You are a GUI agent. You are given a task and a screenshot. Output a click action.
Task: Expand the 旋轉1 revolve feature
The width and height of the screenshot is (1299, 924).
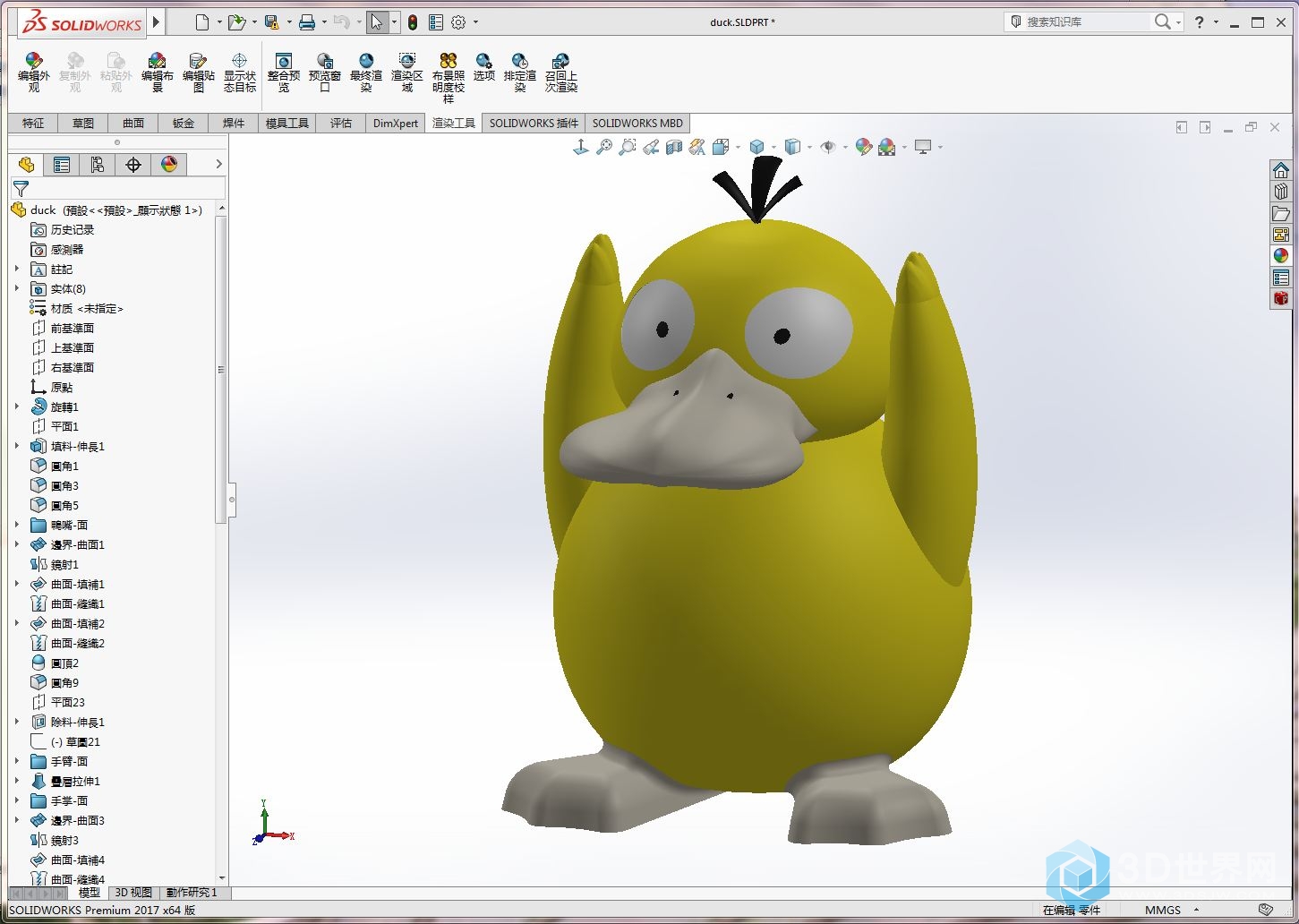(x=17, y=406)
